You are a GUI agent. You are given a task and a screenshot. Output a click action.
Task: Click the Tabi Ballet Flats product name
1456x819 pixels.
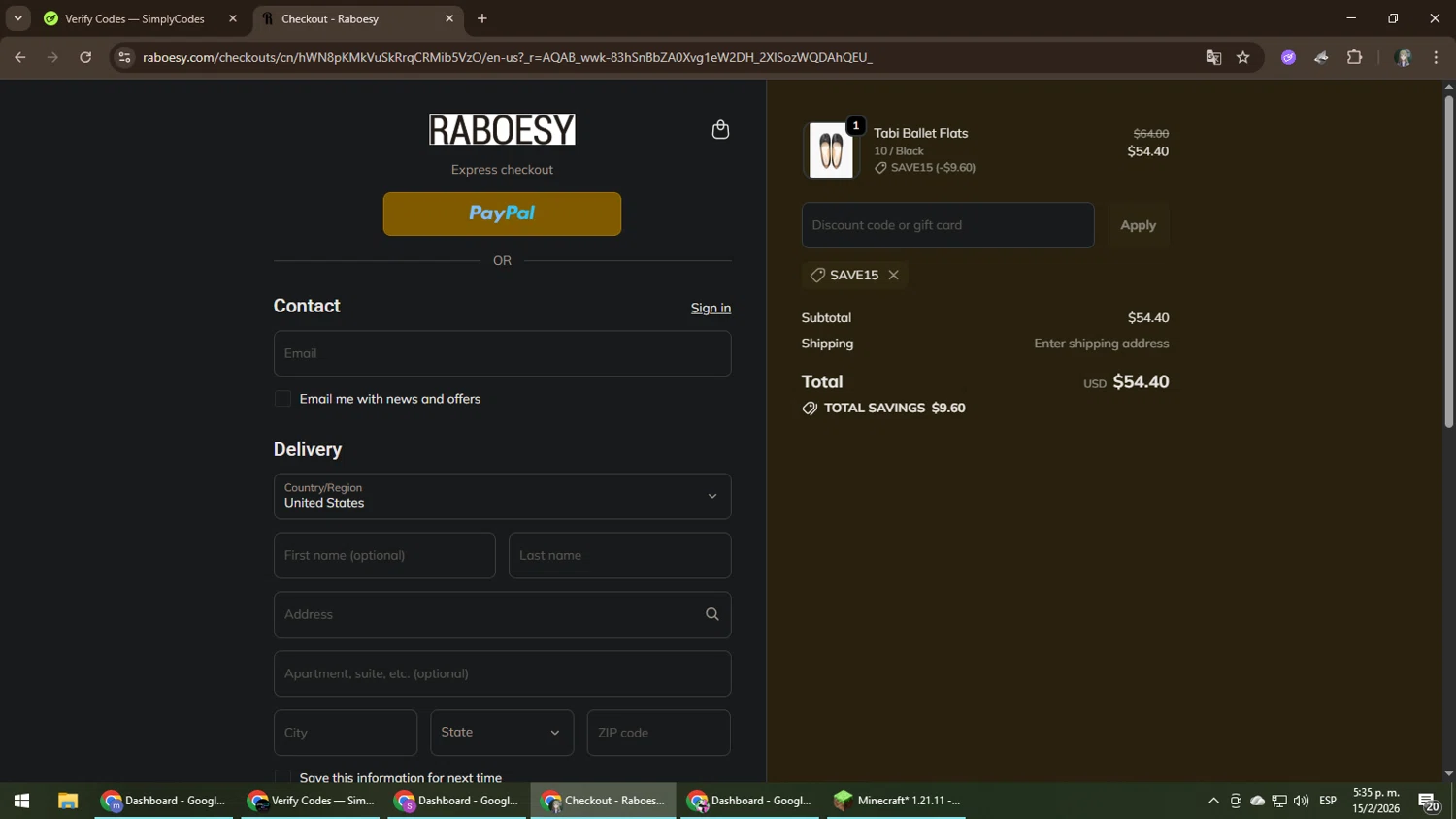(x=920, y=133)
